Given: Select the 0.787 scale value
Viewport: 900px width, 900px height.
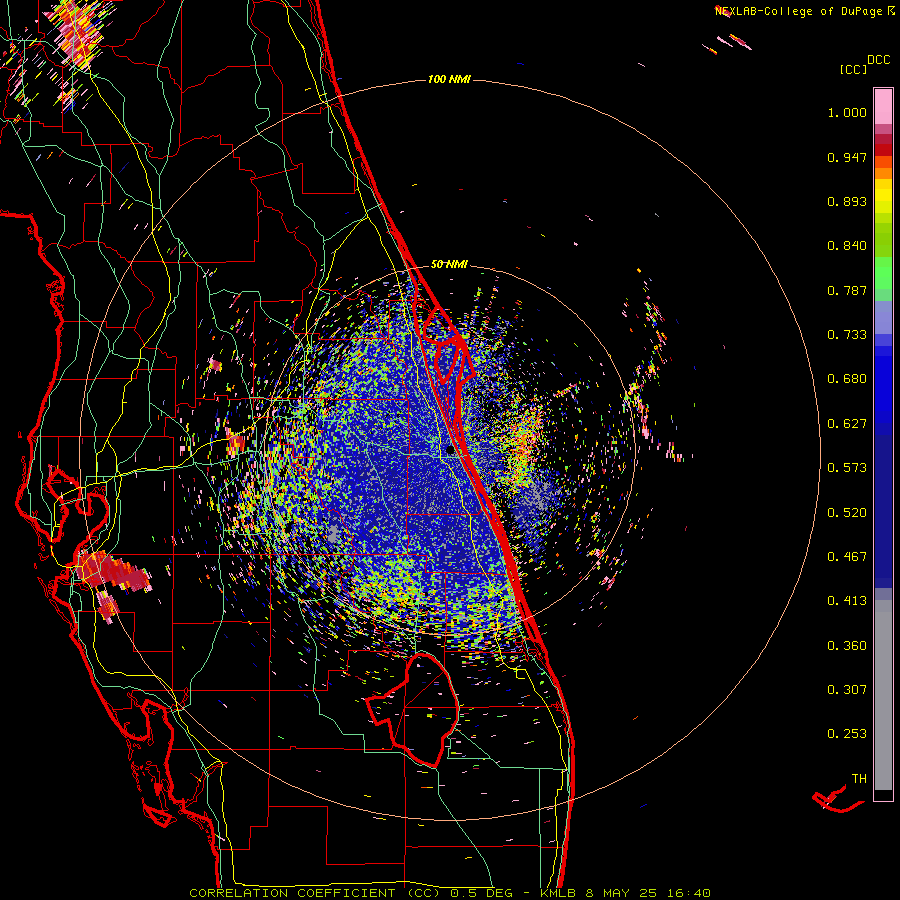Looking at the screenshot, I should click(847, 290).
